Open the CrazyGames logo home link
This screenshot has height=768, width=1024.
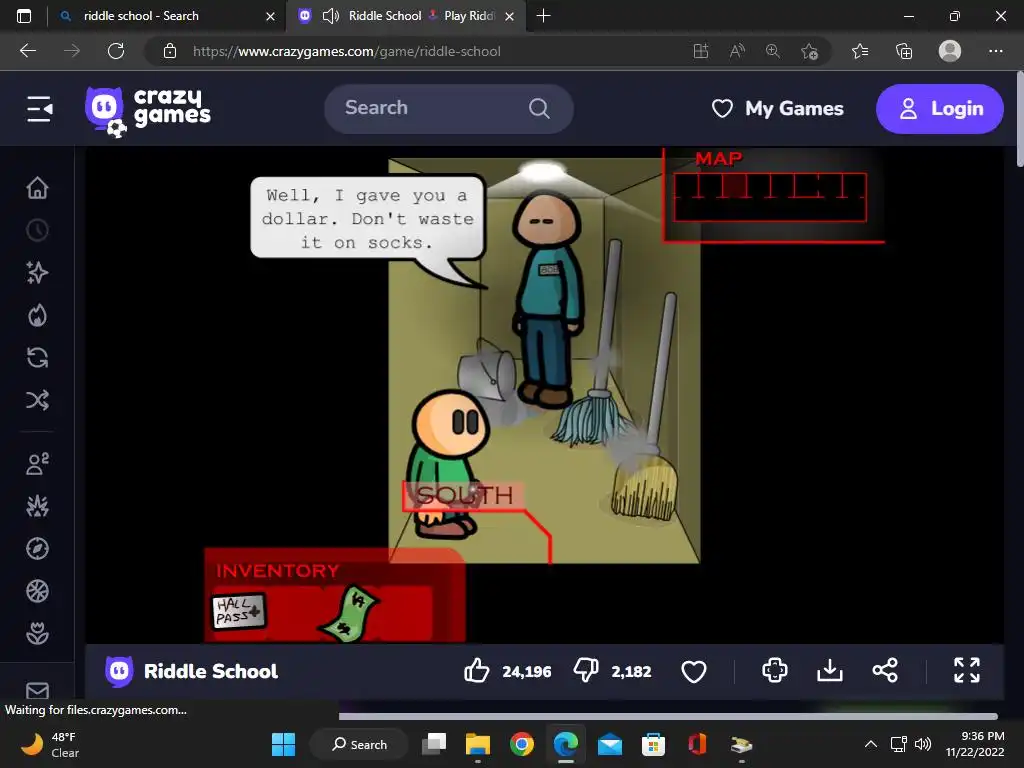tap(148, 109)
